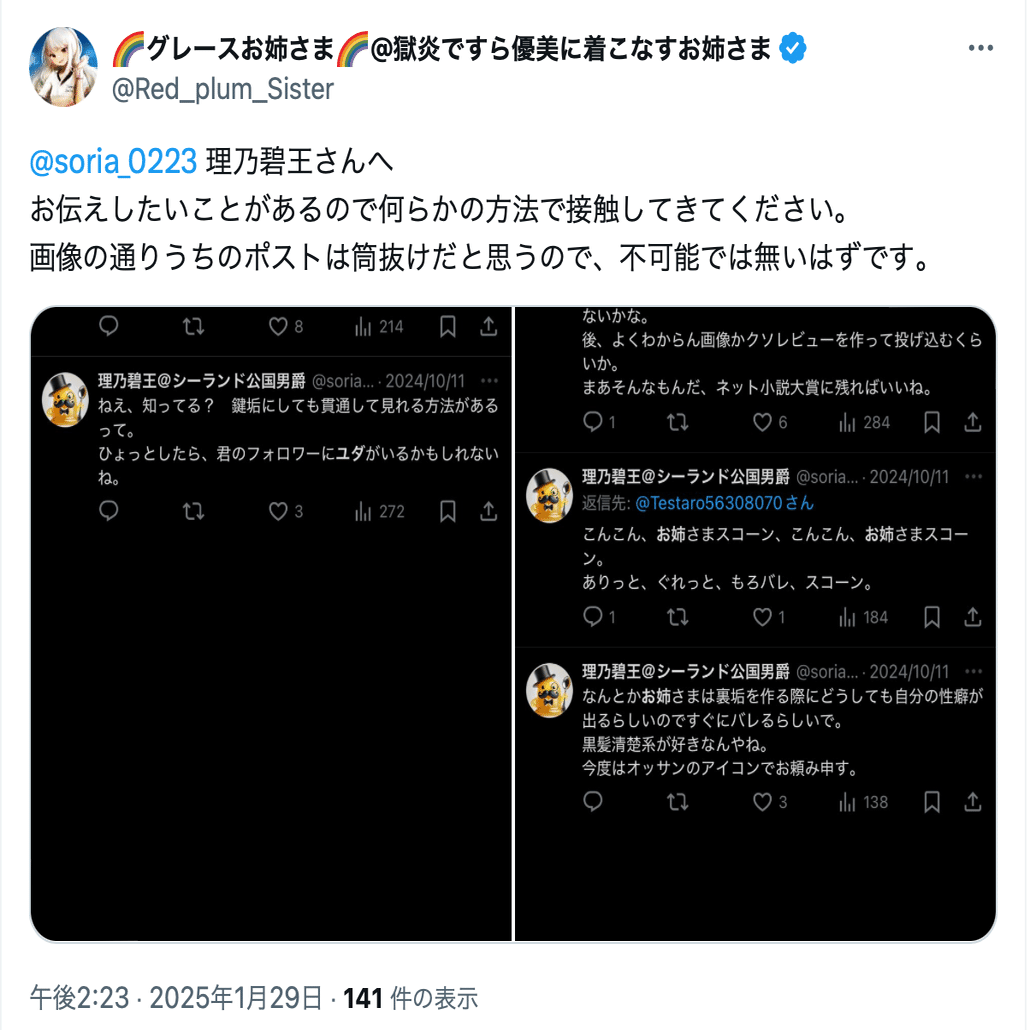
Task: Like the post with 3 likes and 272 views
Action: pos(278,511)
